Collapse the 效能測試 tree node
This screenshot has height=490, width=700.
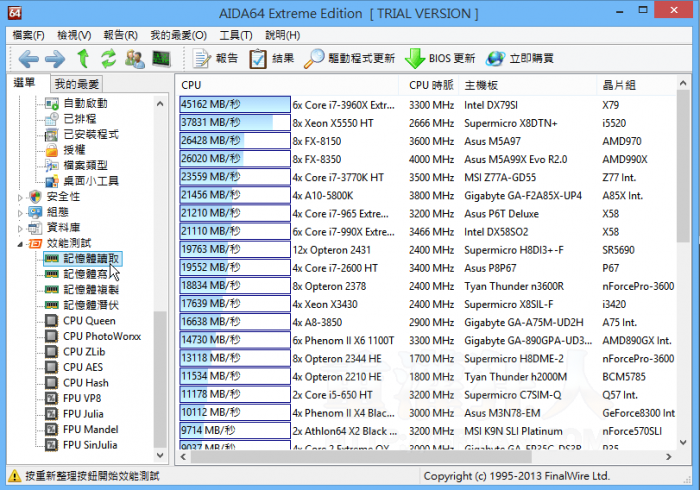20,244
